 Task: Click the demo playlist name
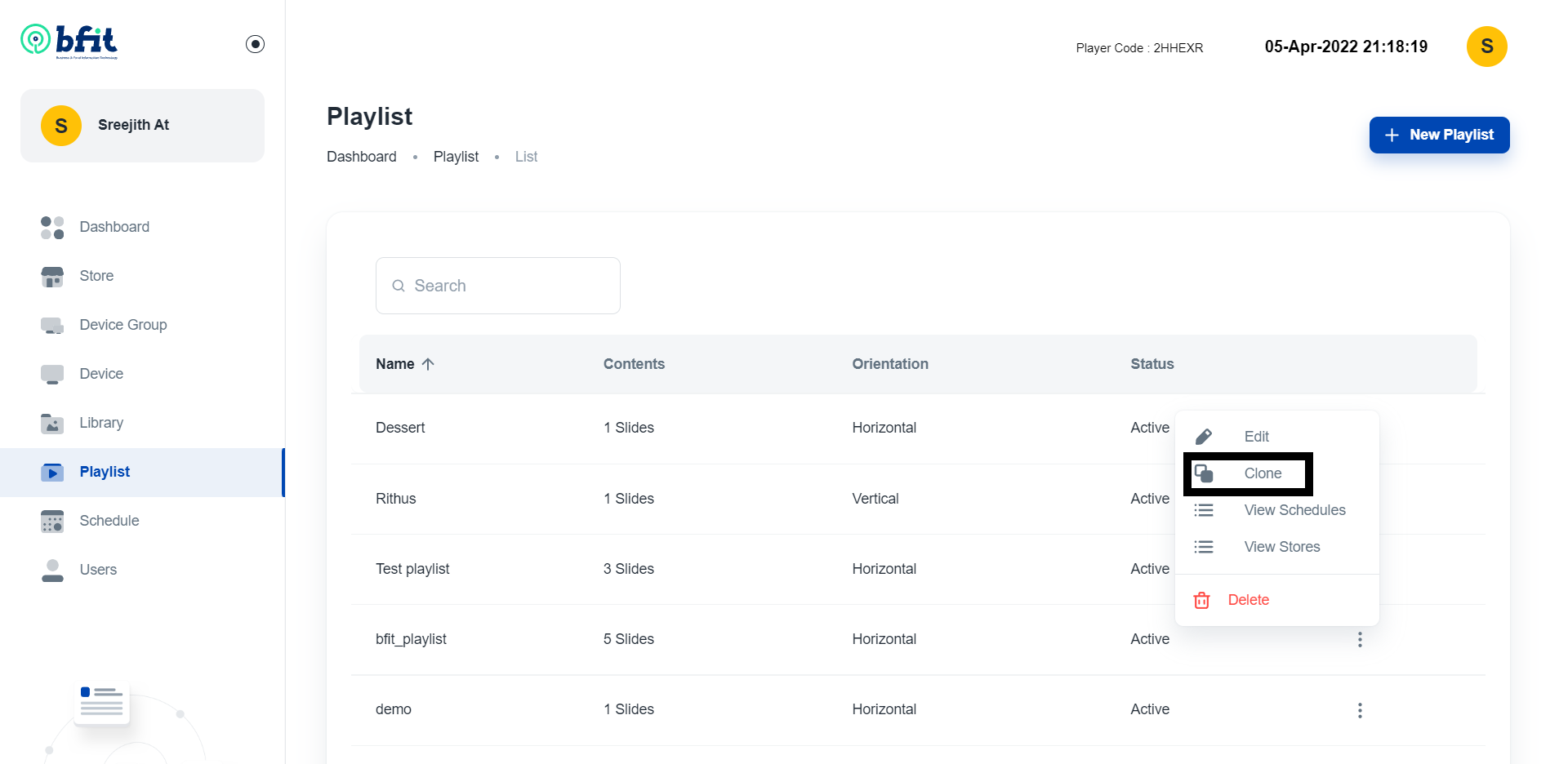click(393, 709)
